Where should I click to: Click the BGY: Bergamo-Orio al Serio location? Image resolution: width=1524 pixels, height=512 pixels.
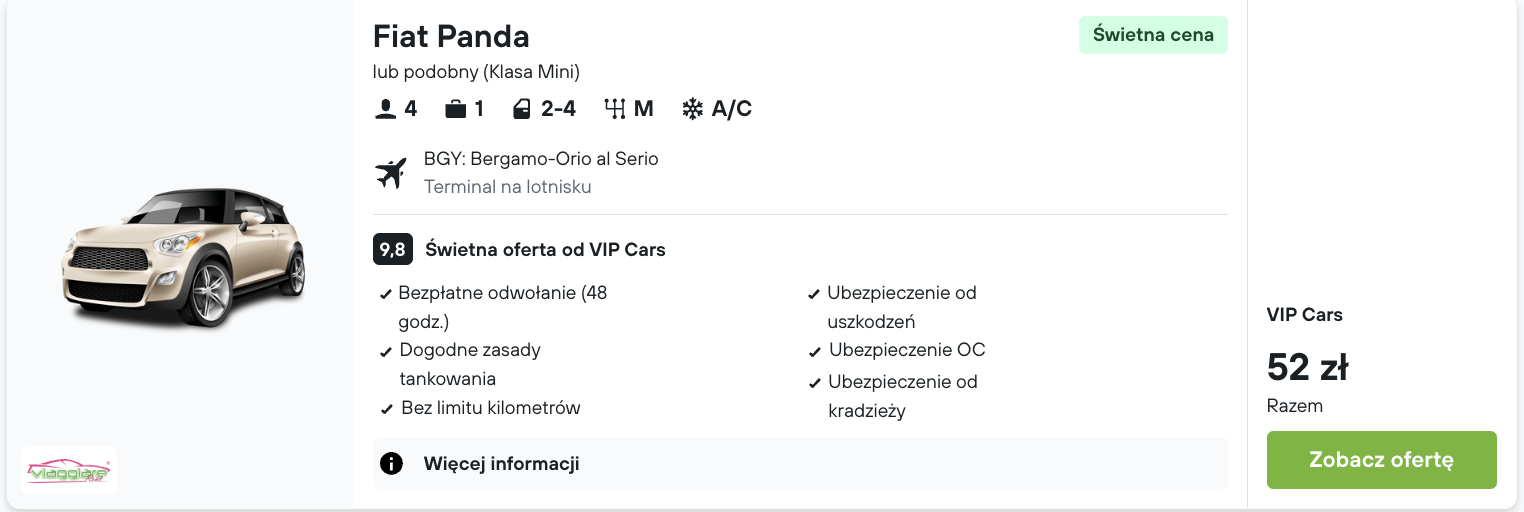(541, 159)
